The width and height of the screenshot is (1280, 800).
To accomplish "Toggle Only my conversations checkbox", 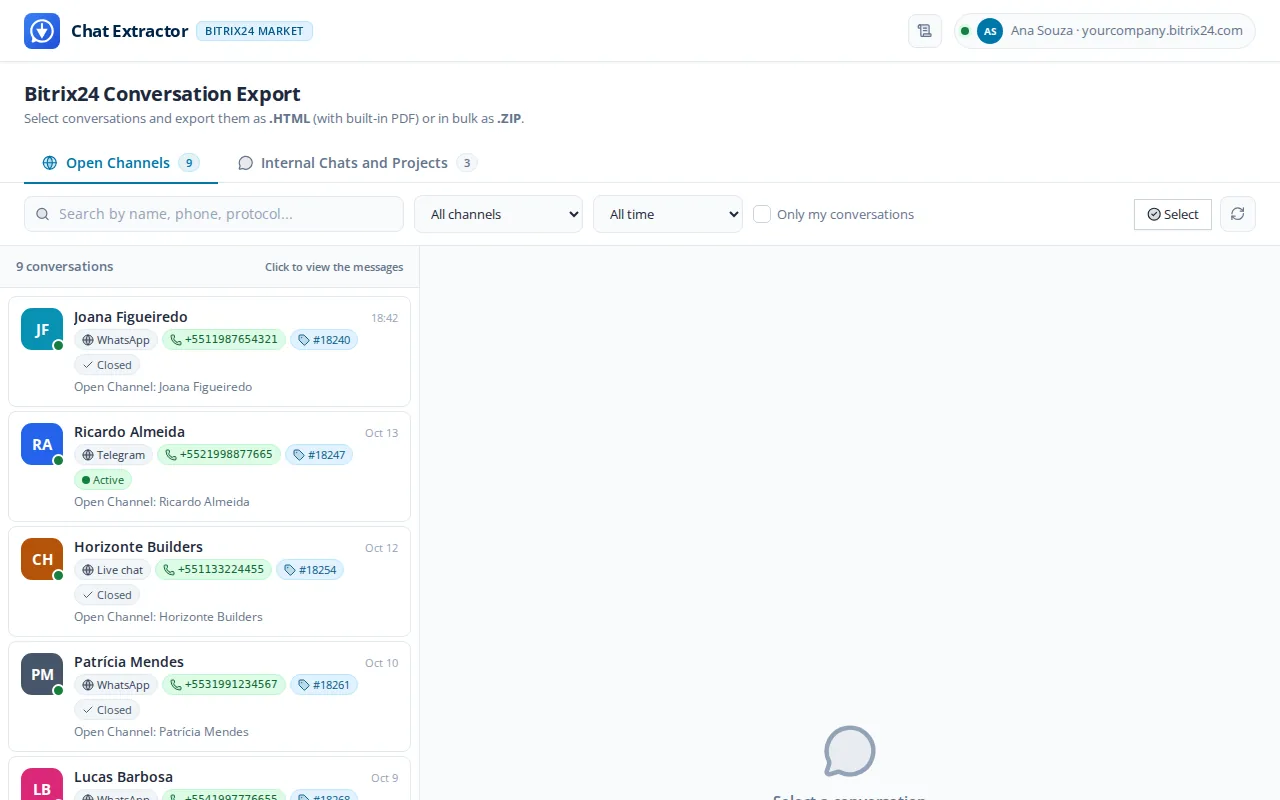I will 762,214.
